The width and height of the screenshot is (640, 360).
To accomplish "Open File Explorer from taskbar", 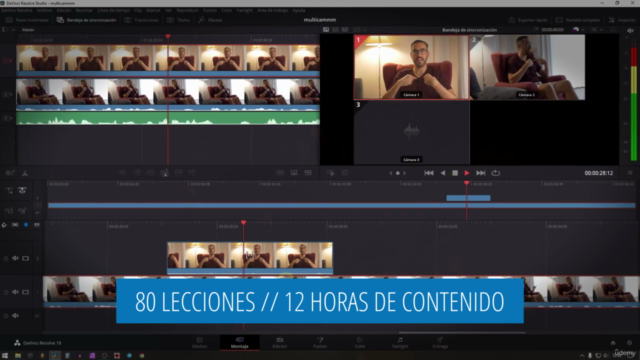I will (x=18, y=356).
